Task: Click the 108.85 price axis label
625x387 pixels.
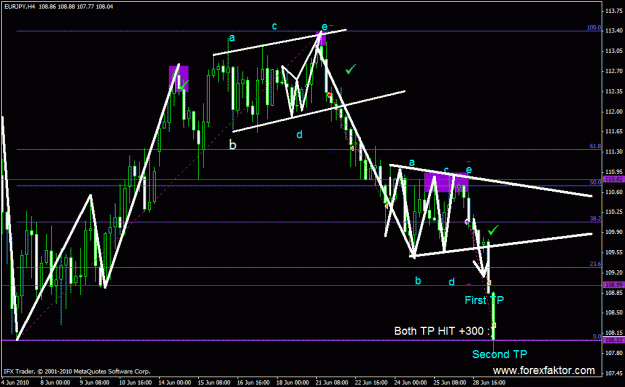Action: [x=614, y=293]
